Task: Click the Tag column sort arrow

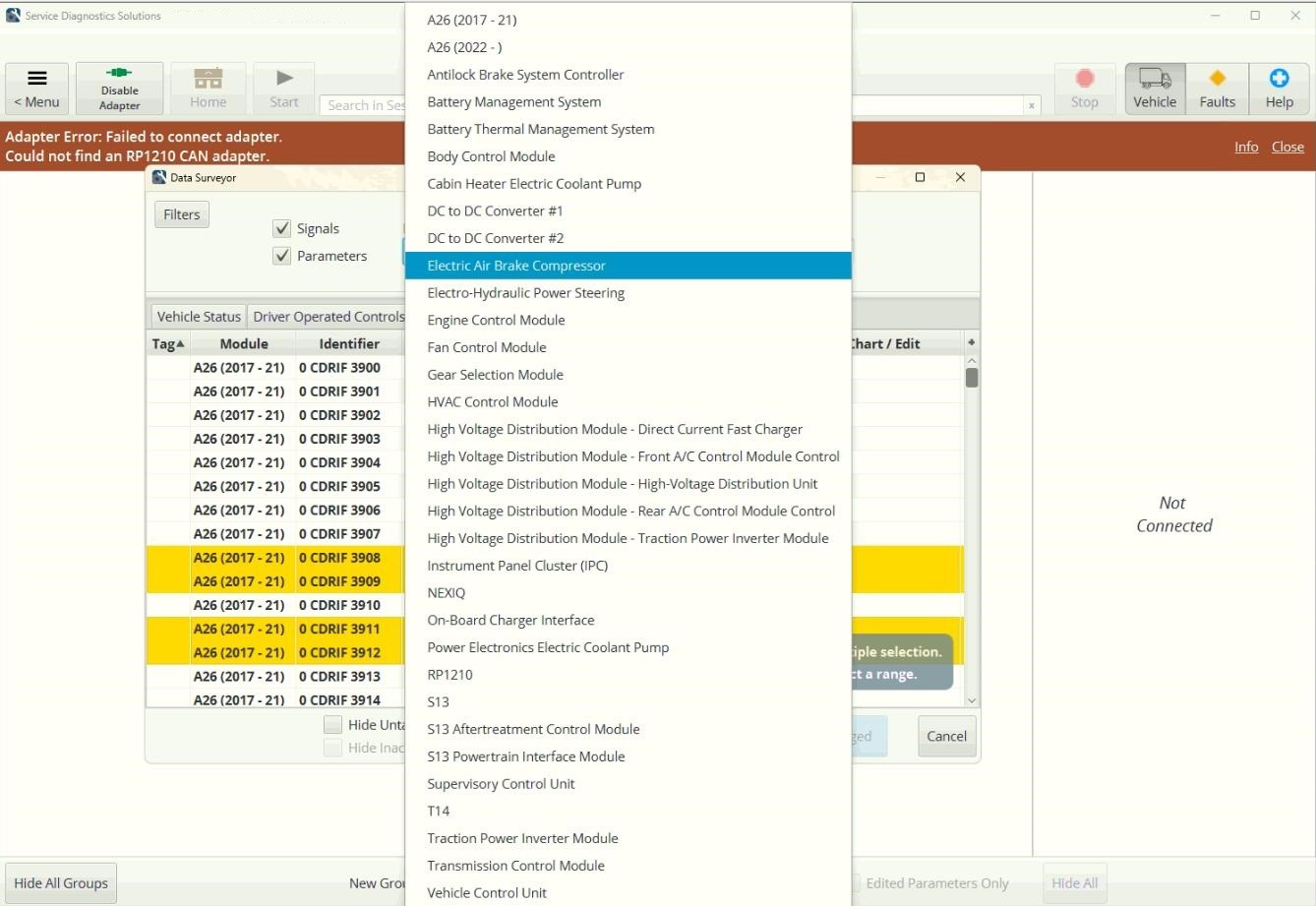Action: click(x=179, y=342)
